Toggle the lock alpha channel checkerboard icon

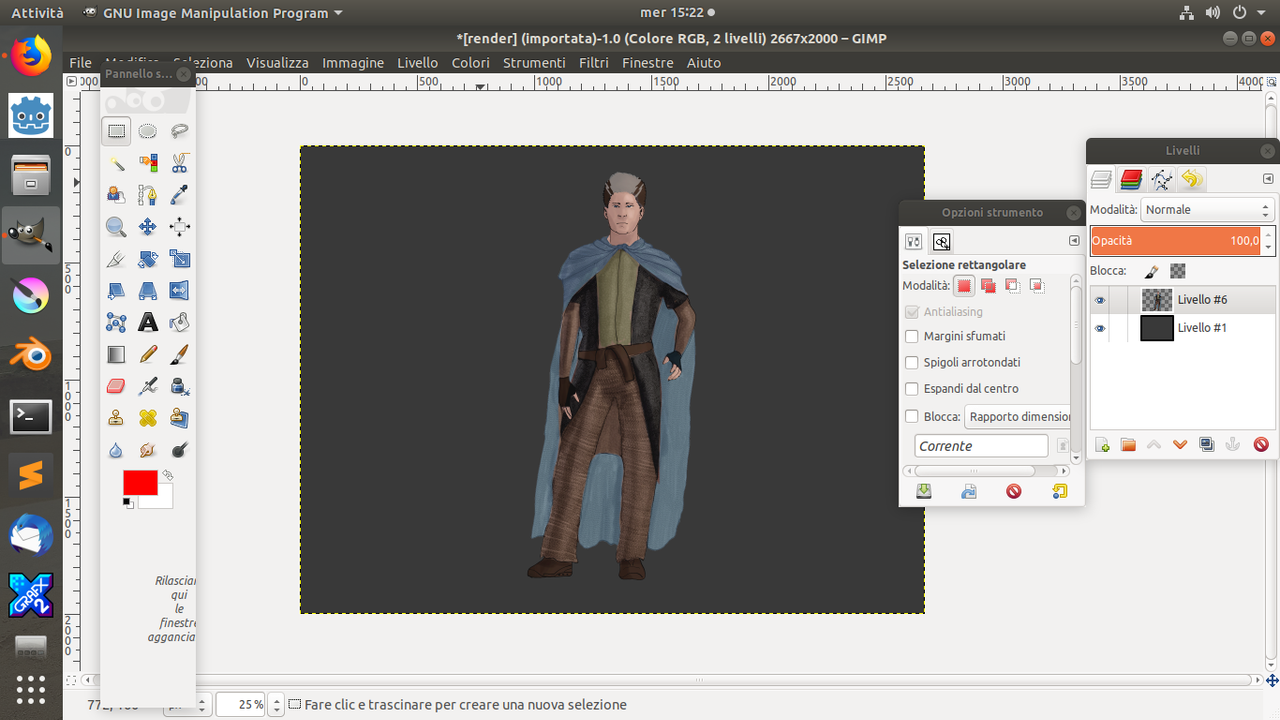pos(1178,271)
